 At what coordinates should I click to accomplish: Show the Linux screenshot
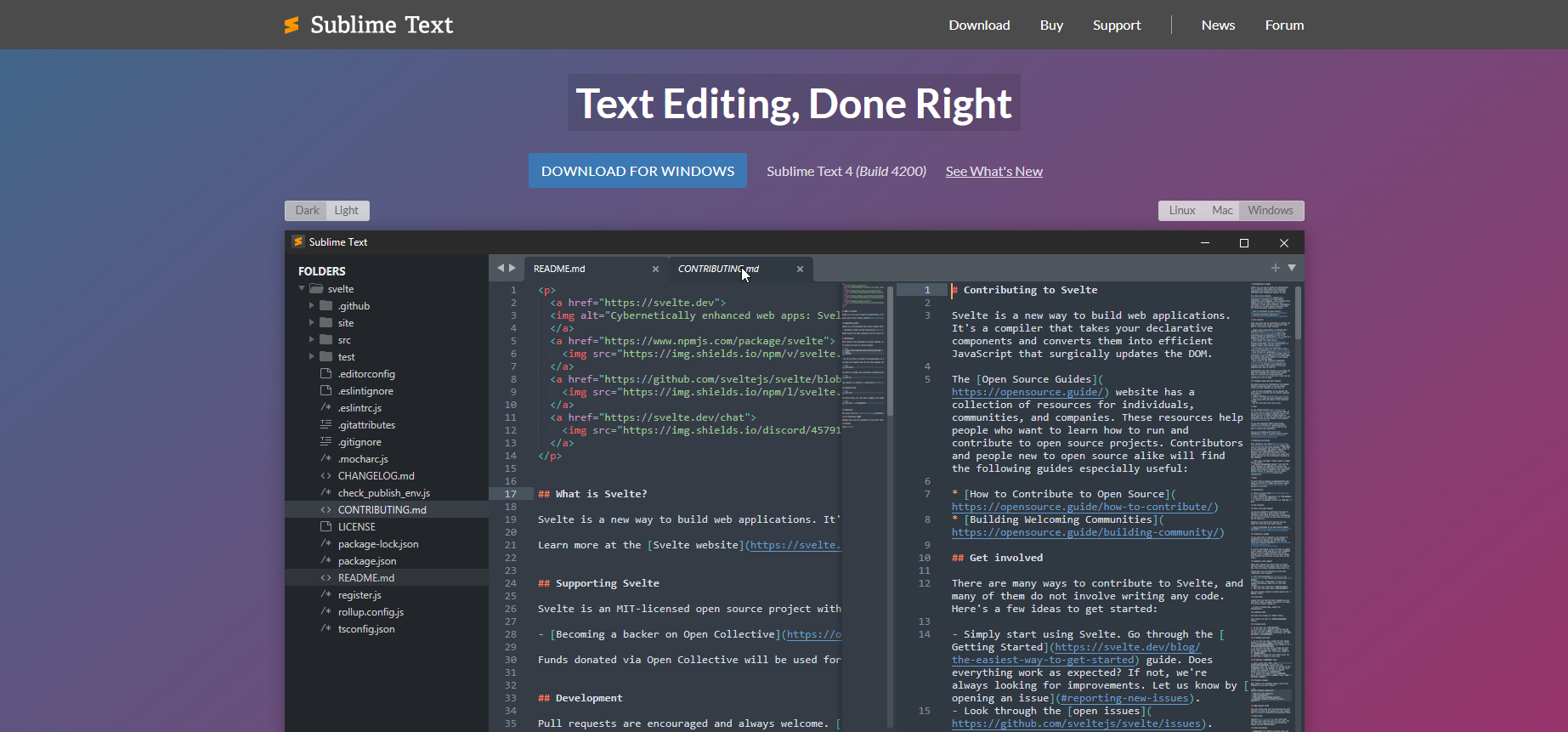pos(1181,210)
